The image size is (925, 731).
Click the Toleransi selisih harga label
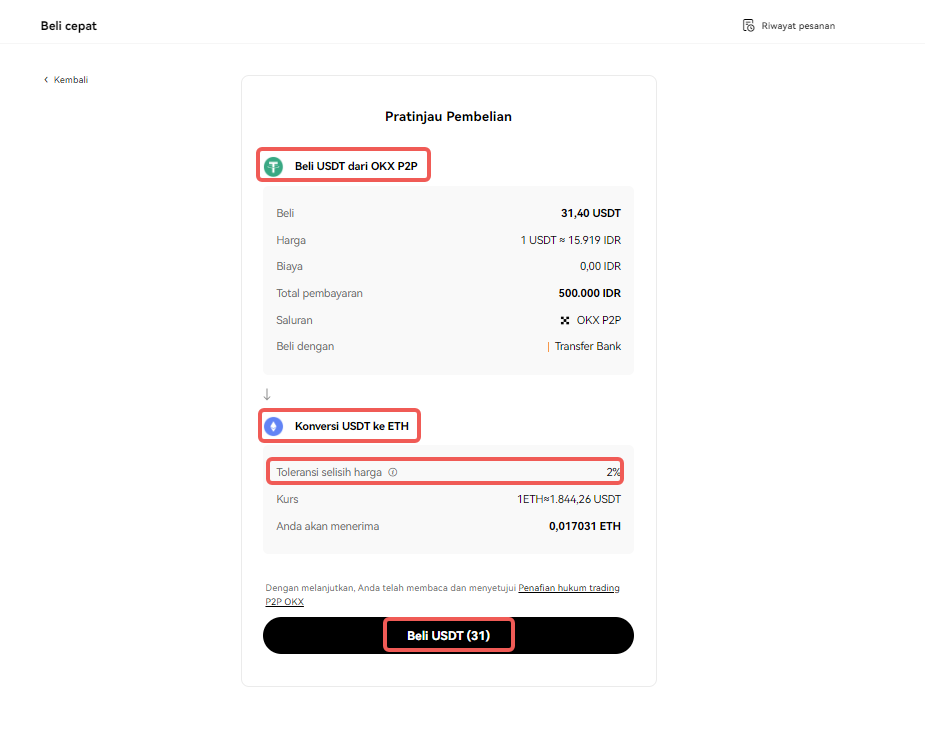[329, 472]
